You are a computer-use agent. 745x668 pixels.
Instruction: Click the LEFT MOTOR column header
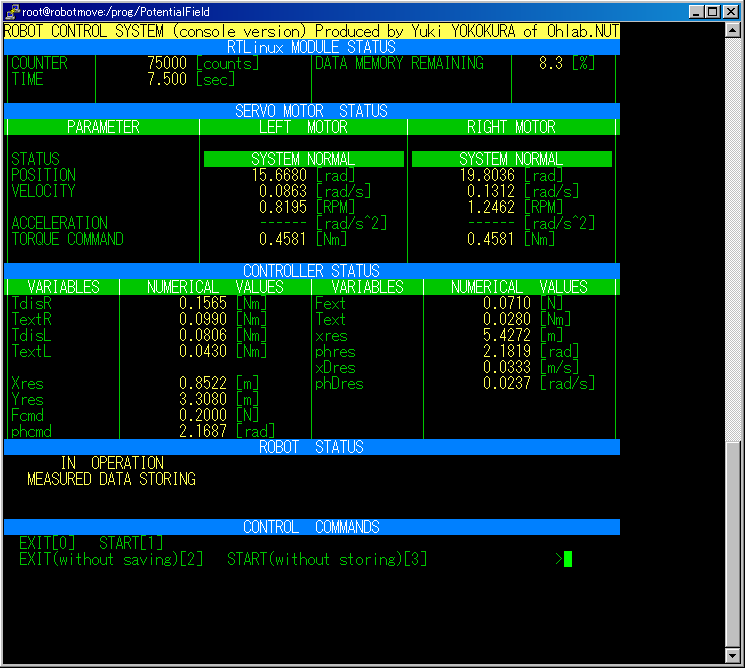[303, 127]
